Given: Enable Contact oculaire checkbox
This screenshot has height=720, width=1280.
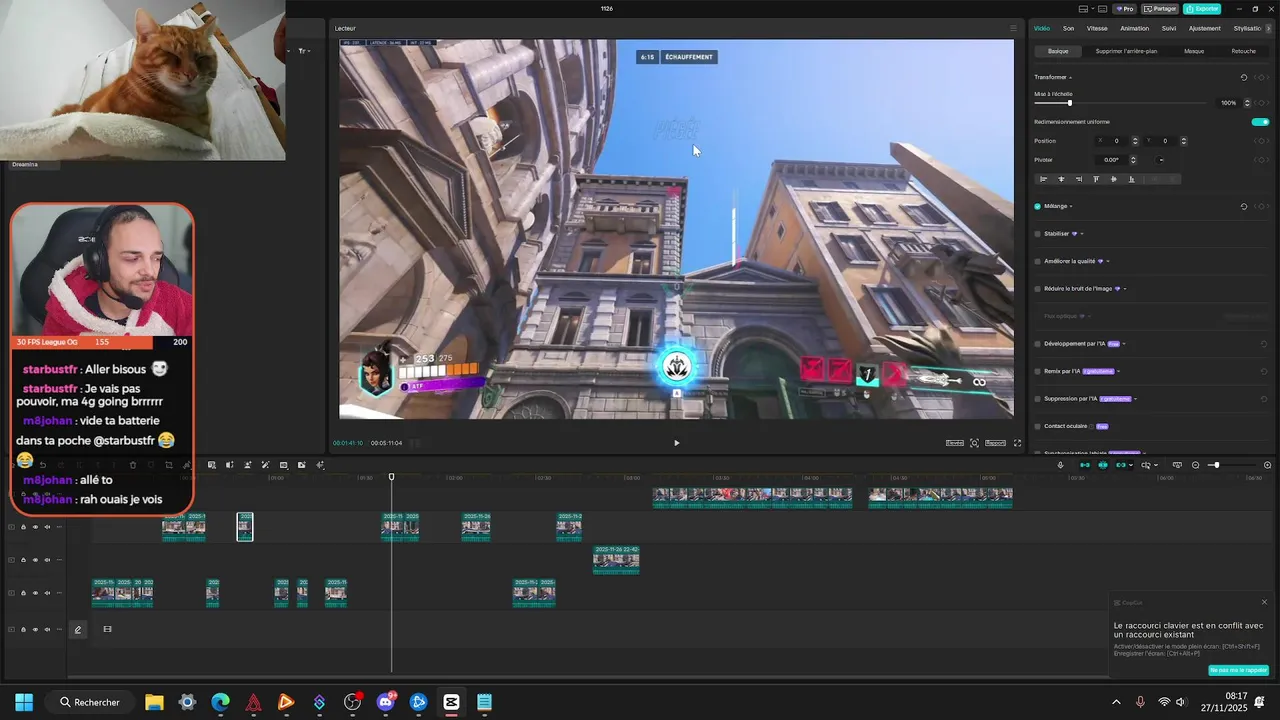Looking at the screenshot, I should coord(1038,426).
